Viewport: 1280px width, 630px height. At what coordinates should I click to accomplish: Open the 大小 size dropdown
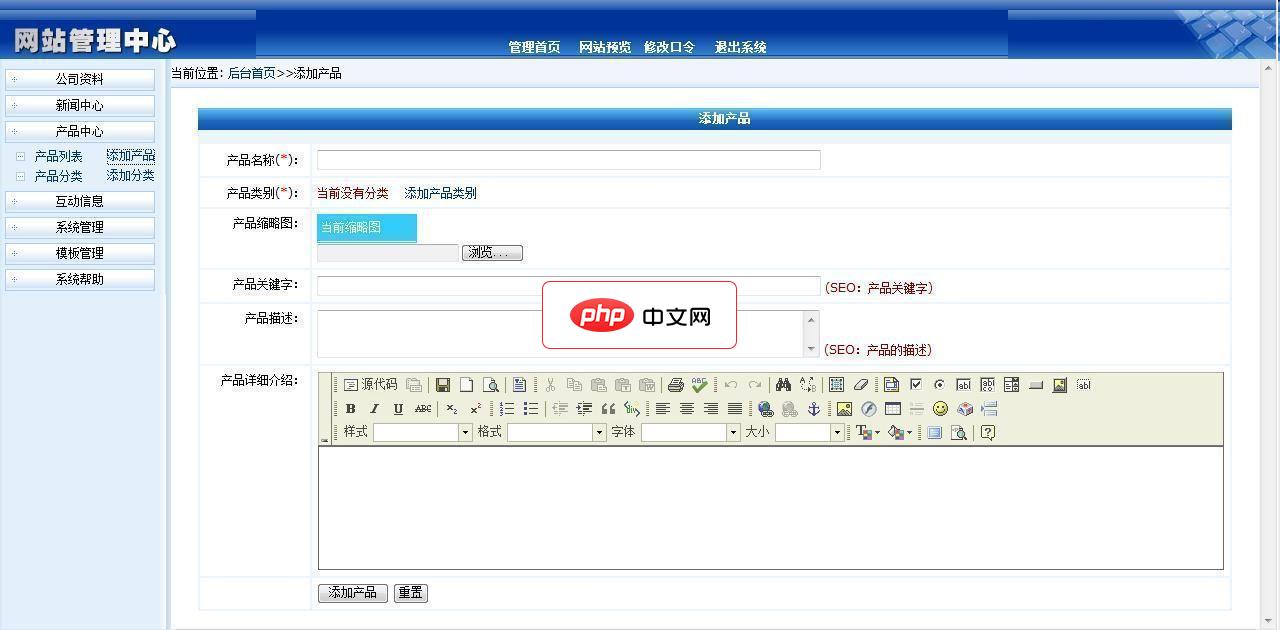[x=809, y=433]
